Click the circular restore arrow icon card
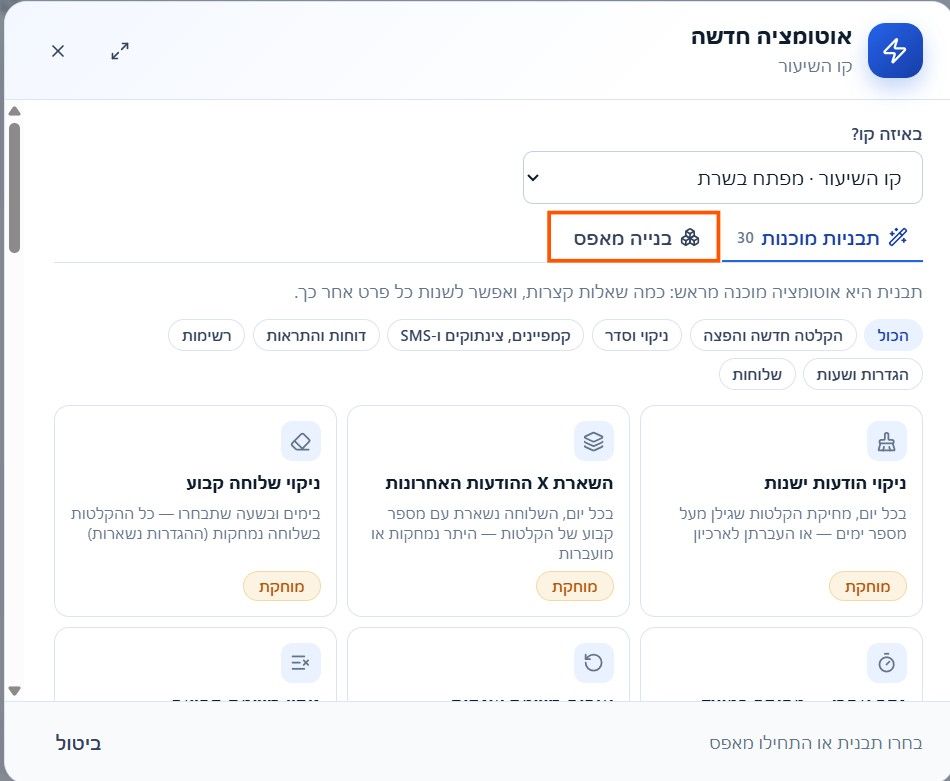 (594, 663)
